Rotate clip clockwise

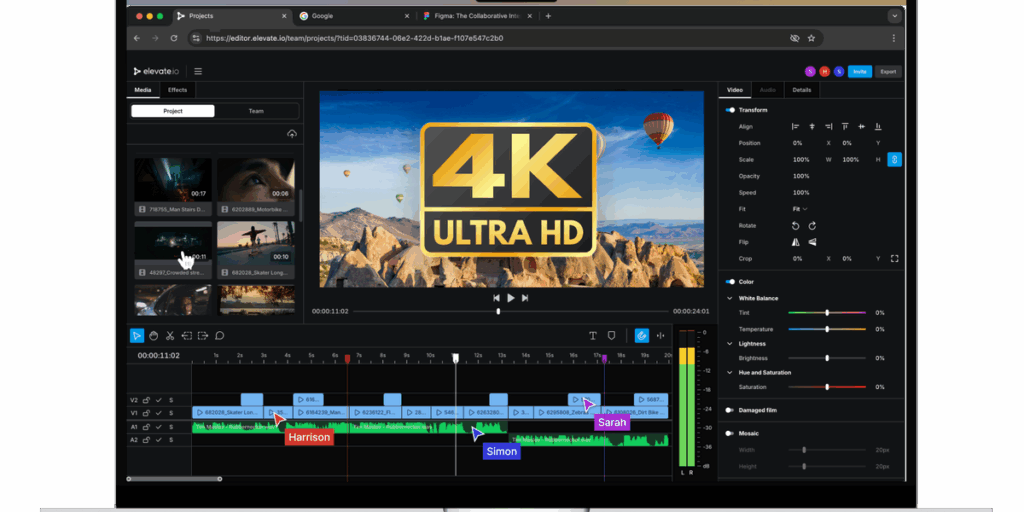[x=812, y=225]
